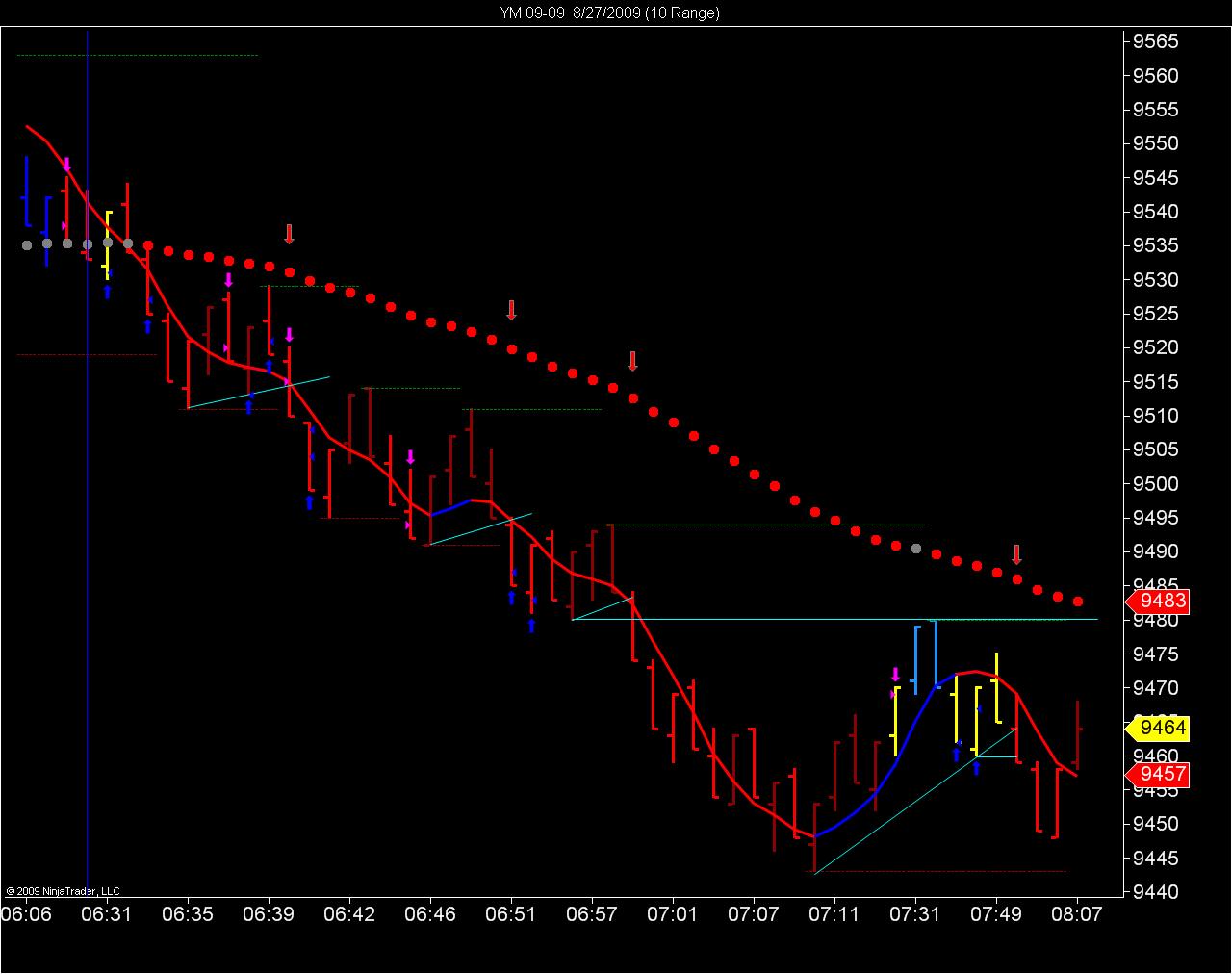Click the 07:01 time axis label
Viewport: 1232px width, 974px height.
coord(672,913)
